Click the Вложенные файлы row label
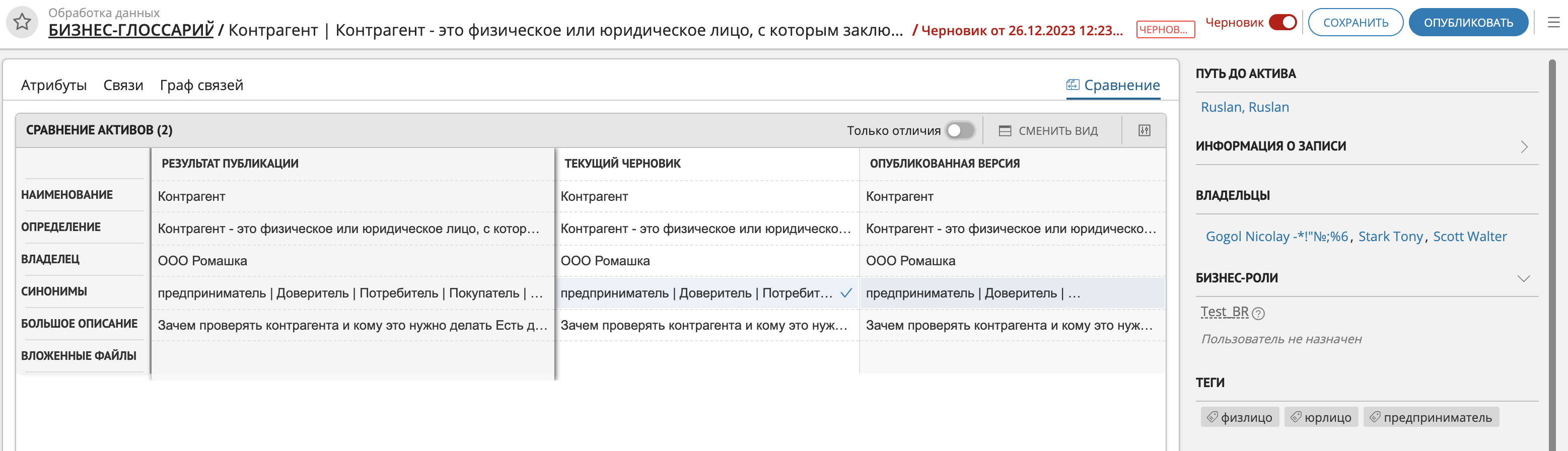Viewport: 1568px width, 451px height. click(79, 356)
